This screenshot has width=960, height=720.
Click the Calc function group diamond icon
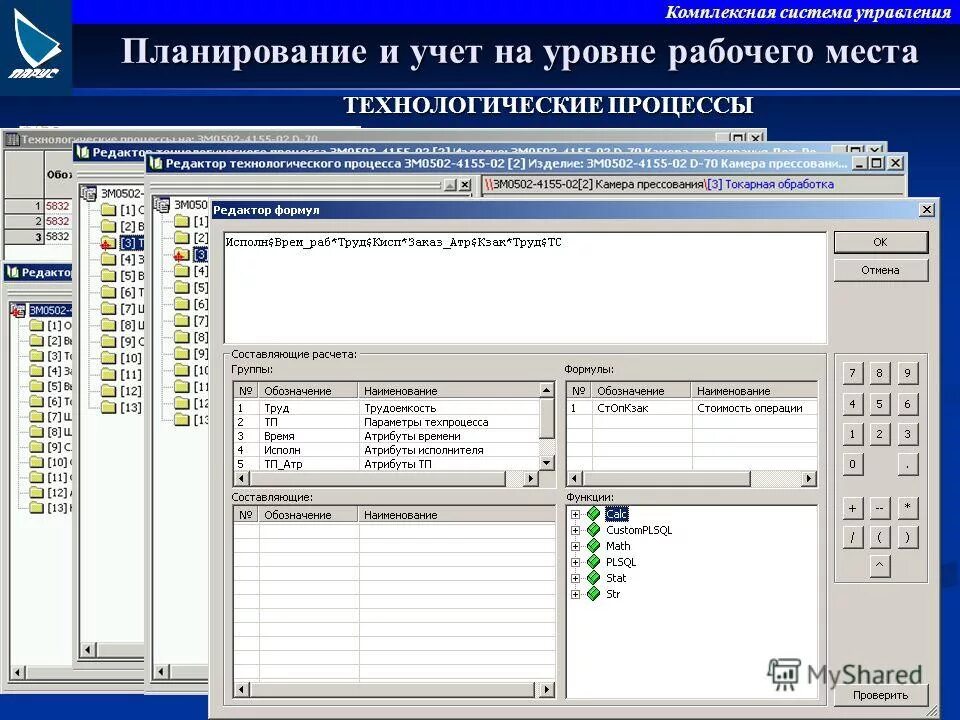593,513
